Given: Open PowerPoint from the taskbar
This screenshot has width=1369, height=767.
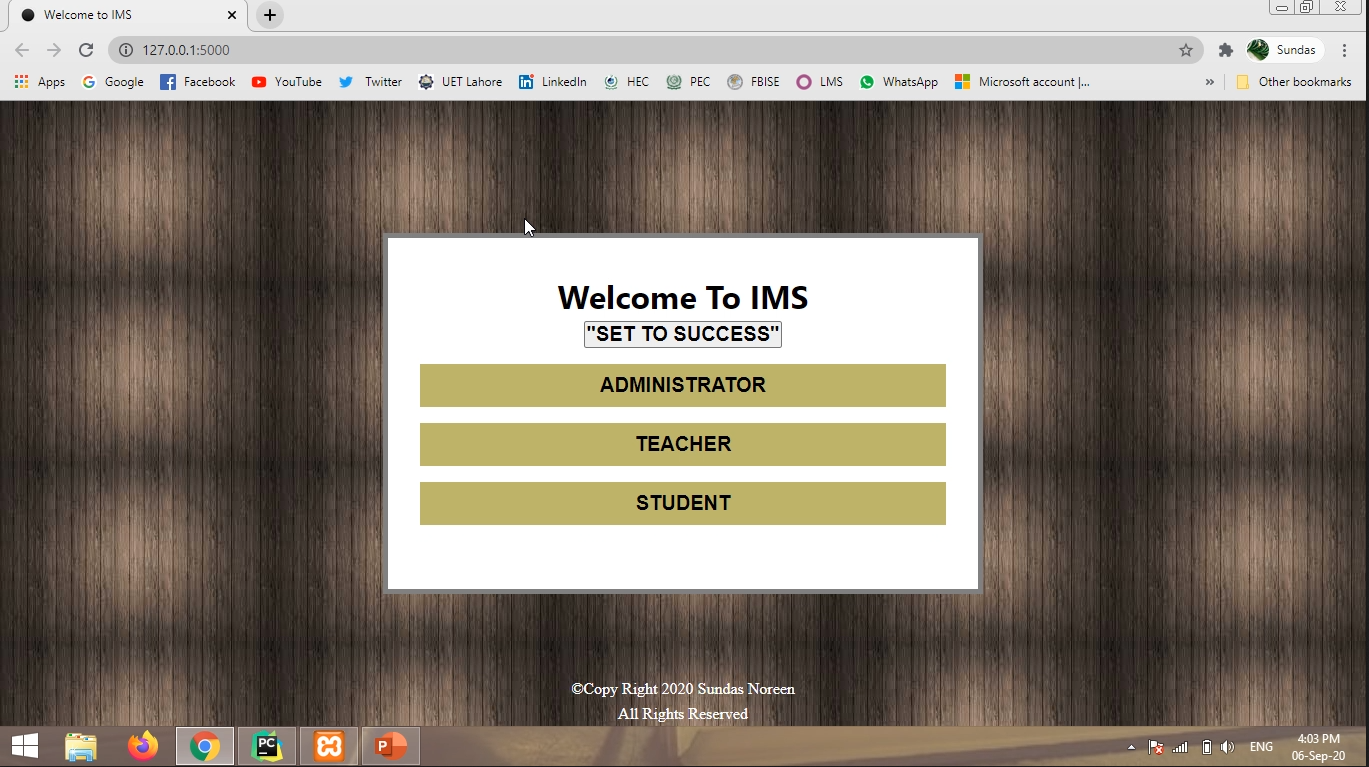Looking at the screenshot, I should [391, 746].
